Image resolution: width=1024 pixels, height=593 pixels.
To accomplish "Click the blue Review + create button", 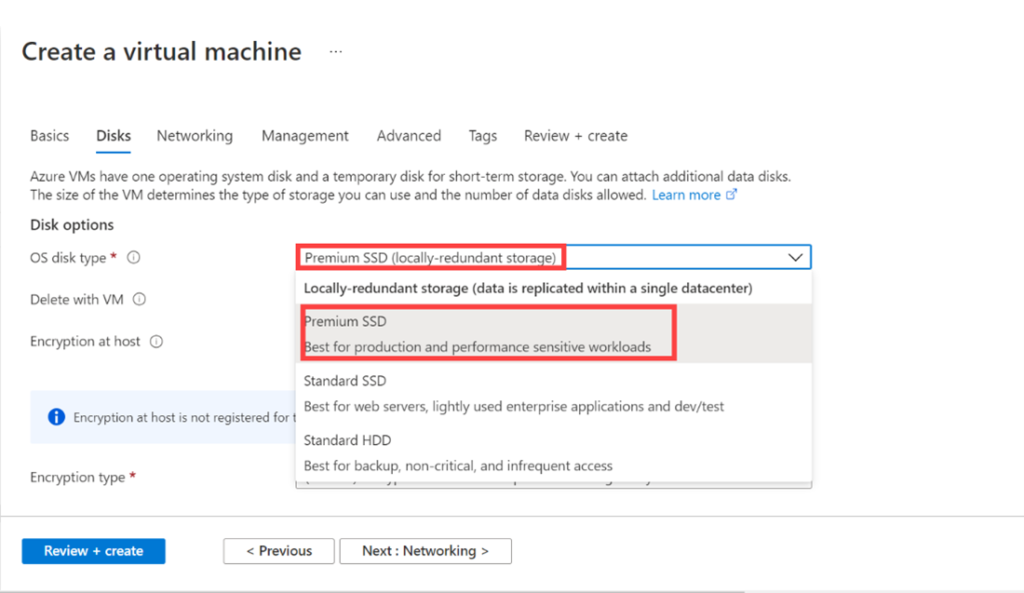I will click(93, 551).
